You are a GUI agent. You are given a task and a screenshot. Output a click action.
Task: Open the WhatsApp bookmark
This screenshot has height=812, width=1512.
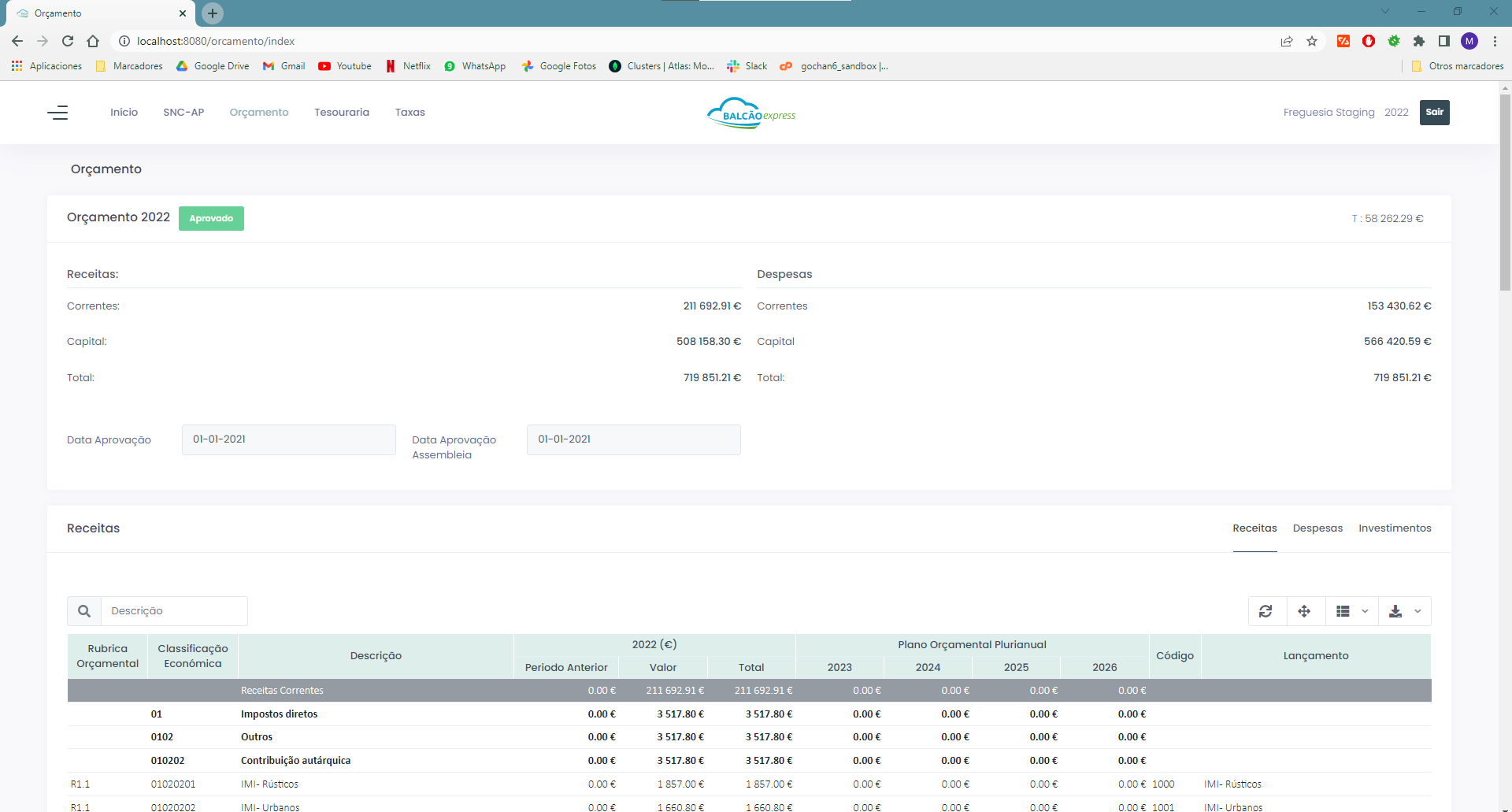(475, 66)
